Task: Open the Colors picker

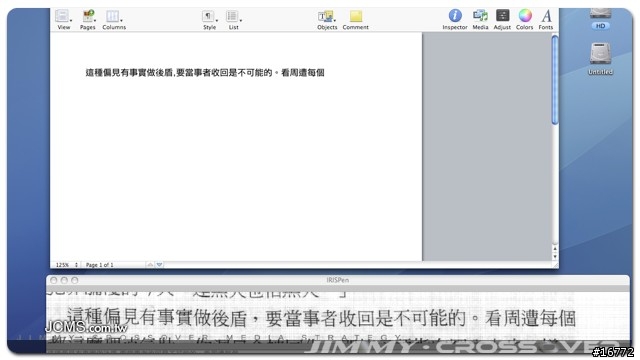Action: click(x=524, y=19)
